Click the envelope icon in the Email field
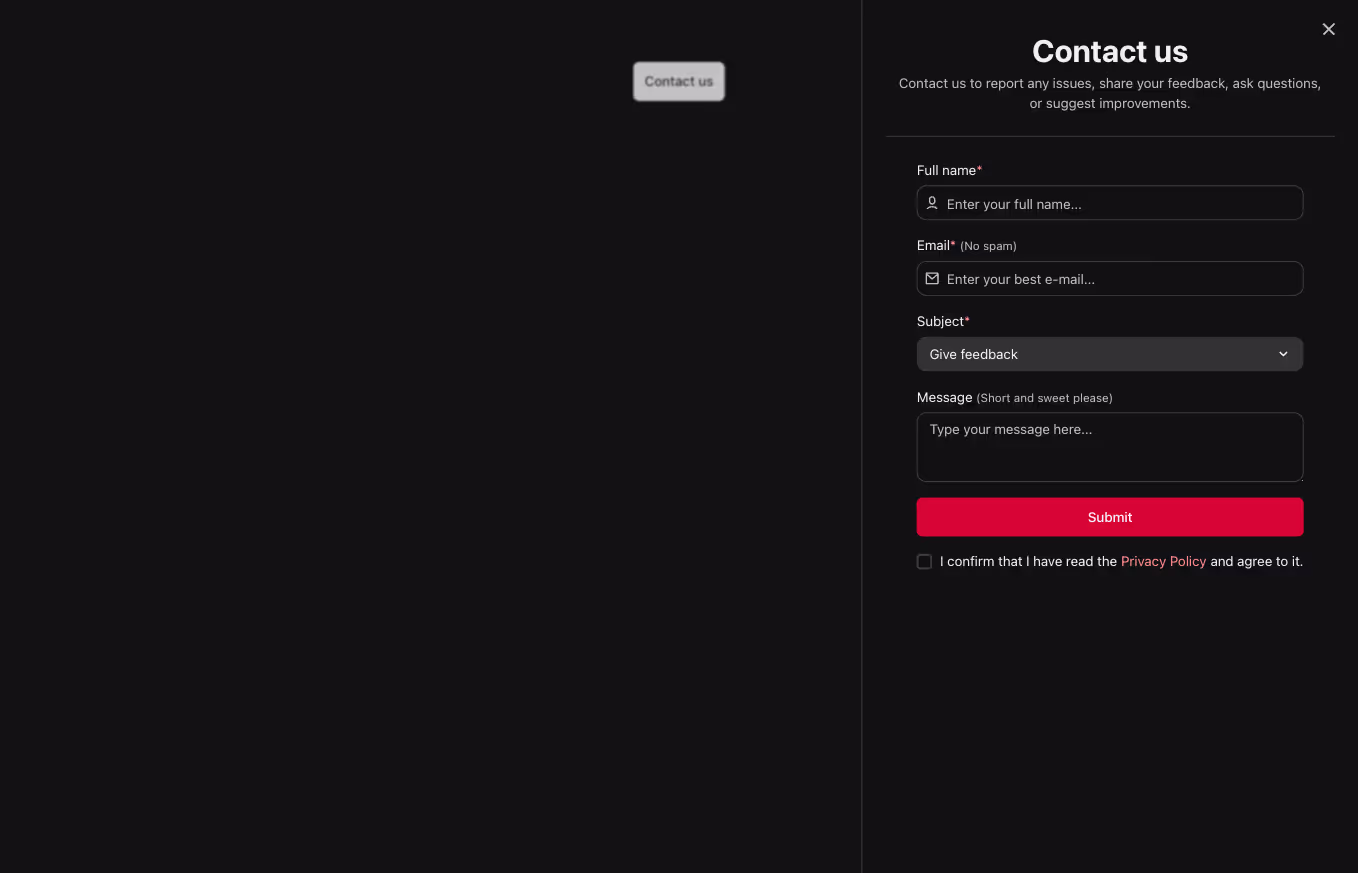 [x=932, y=278]
